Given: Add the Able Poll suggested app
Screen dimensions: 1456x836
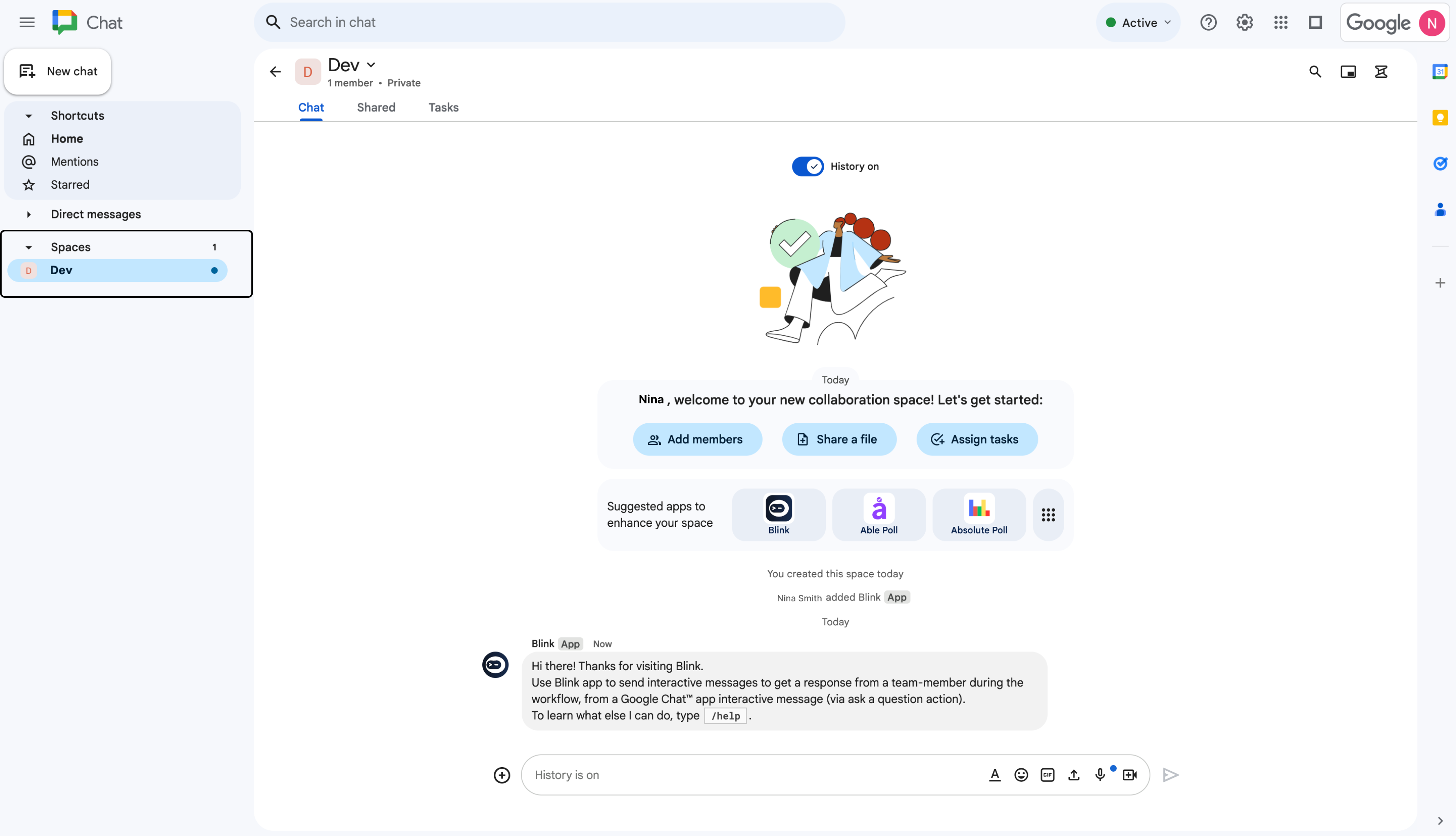Looking at the screenshot, I should point(878,515).
